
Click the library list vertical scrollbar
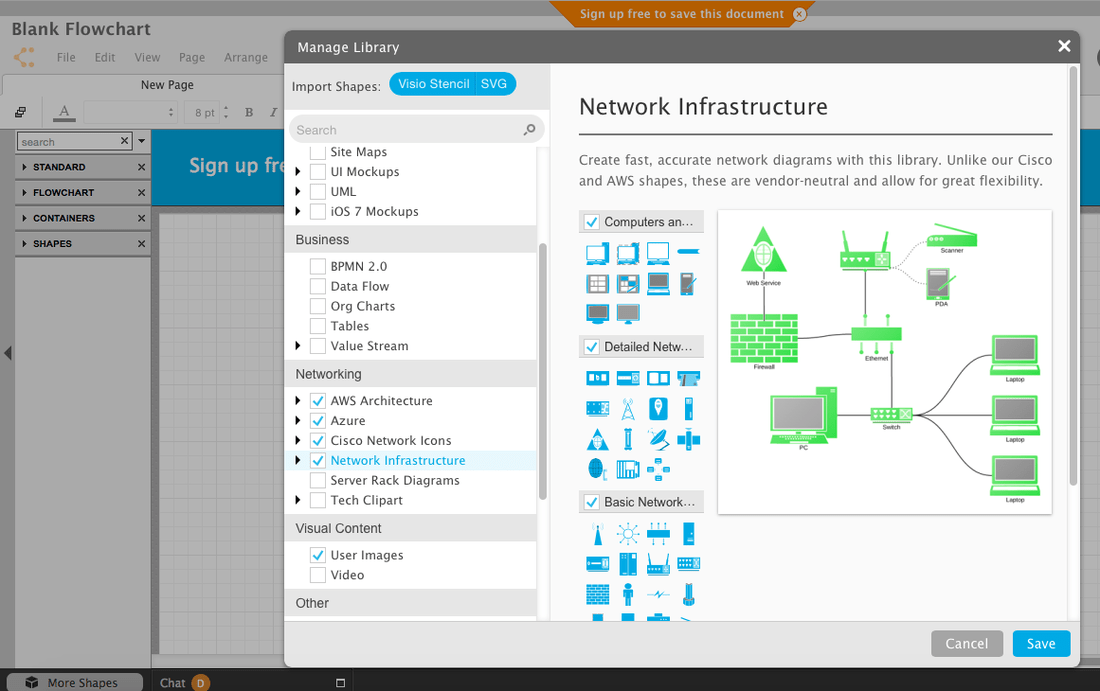[542, 371]
